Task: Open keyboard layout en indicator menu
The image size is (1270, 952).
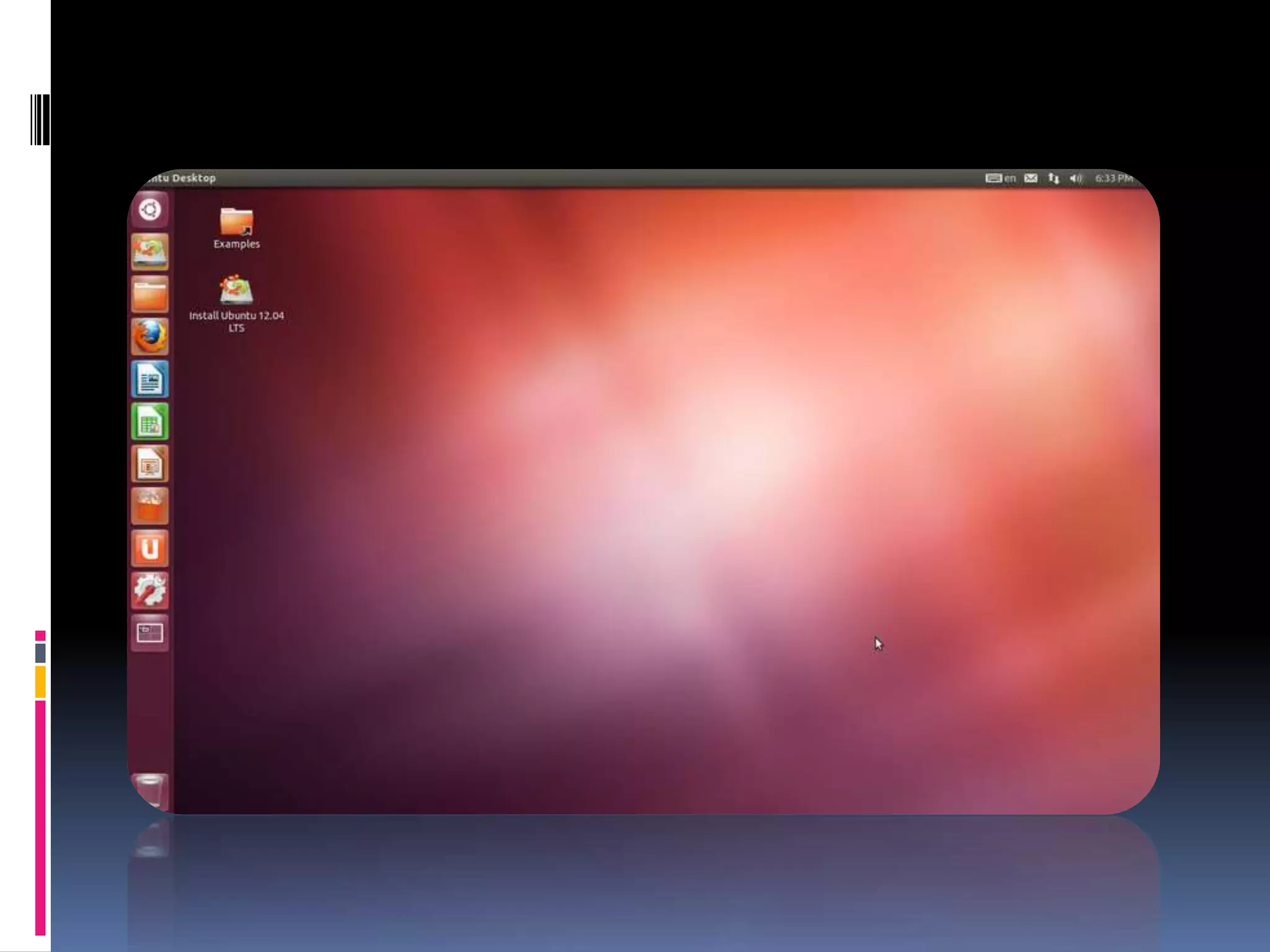Action: coord(1000,178)
